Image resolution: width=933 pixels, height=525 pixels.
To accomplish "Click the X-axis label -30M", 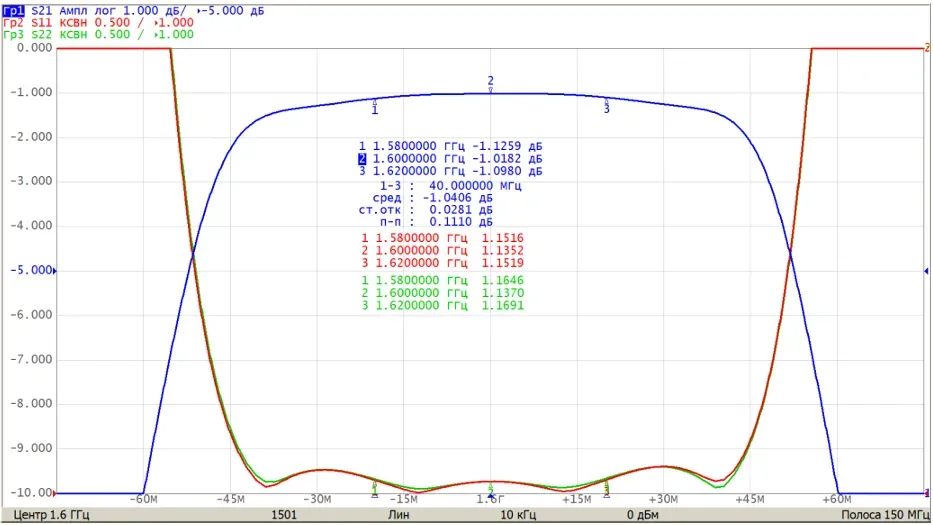I will (317, 499).
